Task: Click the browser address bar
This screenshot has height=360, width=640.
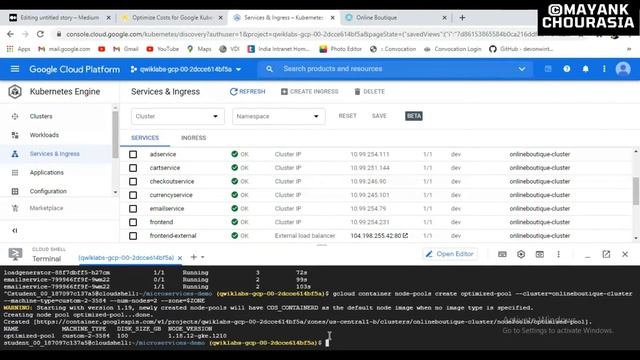Action: coord(300,34)
